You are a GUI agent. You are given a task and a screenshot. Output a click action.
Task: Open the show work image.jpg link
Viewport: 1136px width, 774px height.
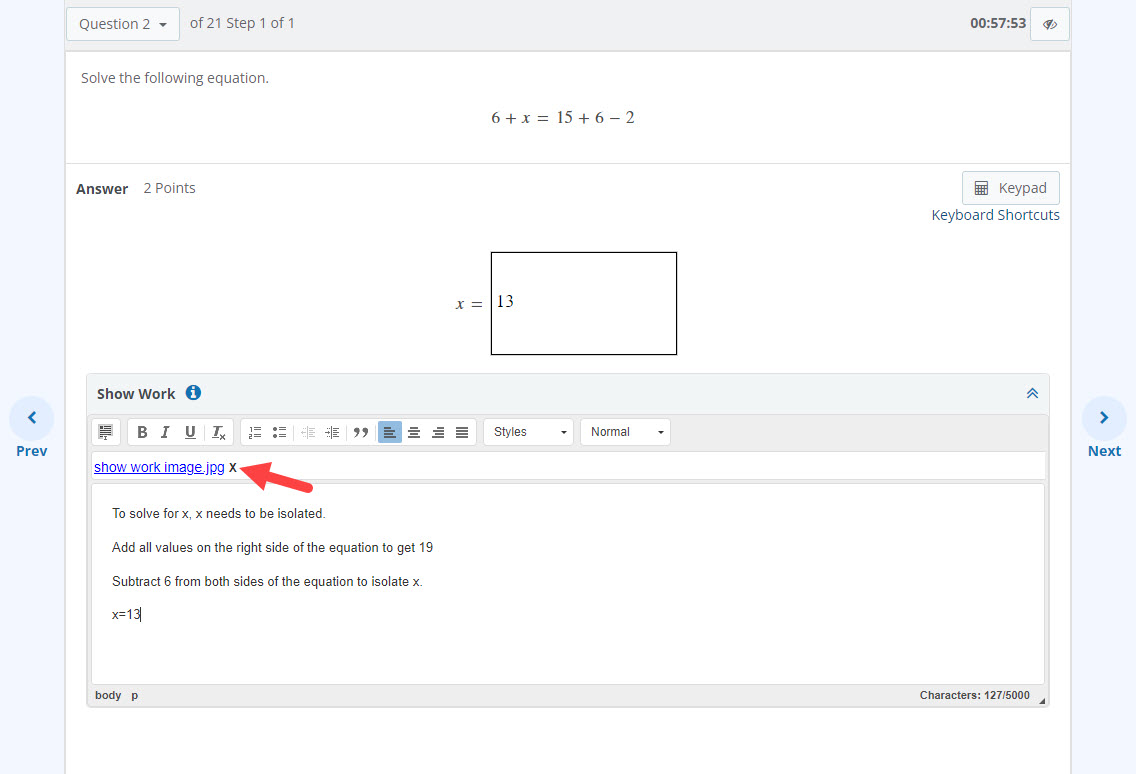(159, 467)
